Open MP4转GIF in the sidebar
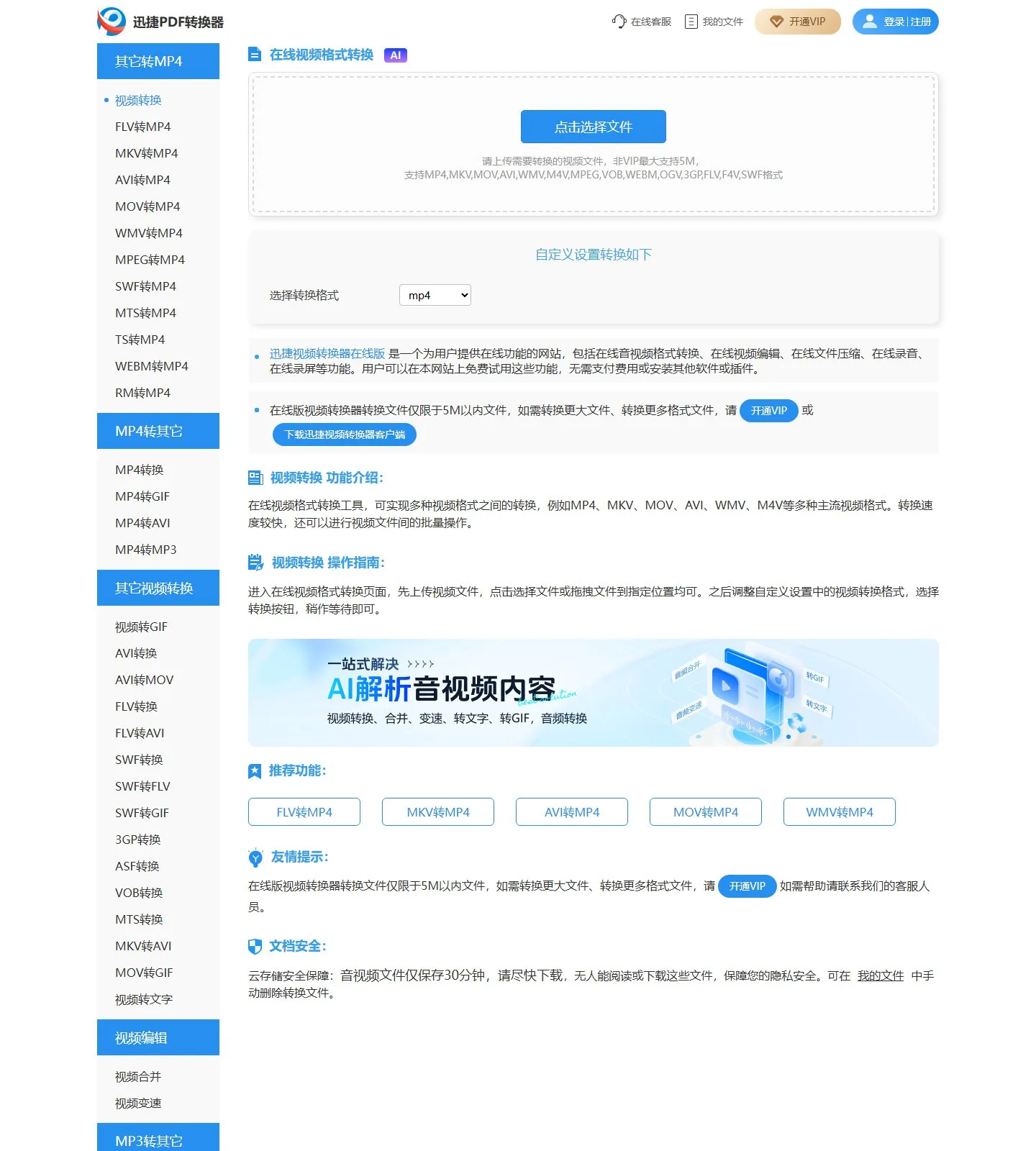The width and height of the screenshot is (1036, 1151). click(142, 496)
